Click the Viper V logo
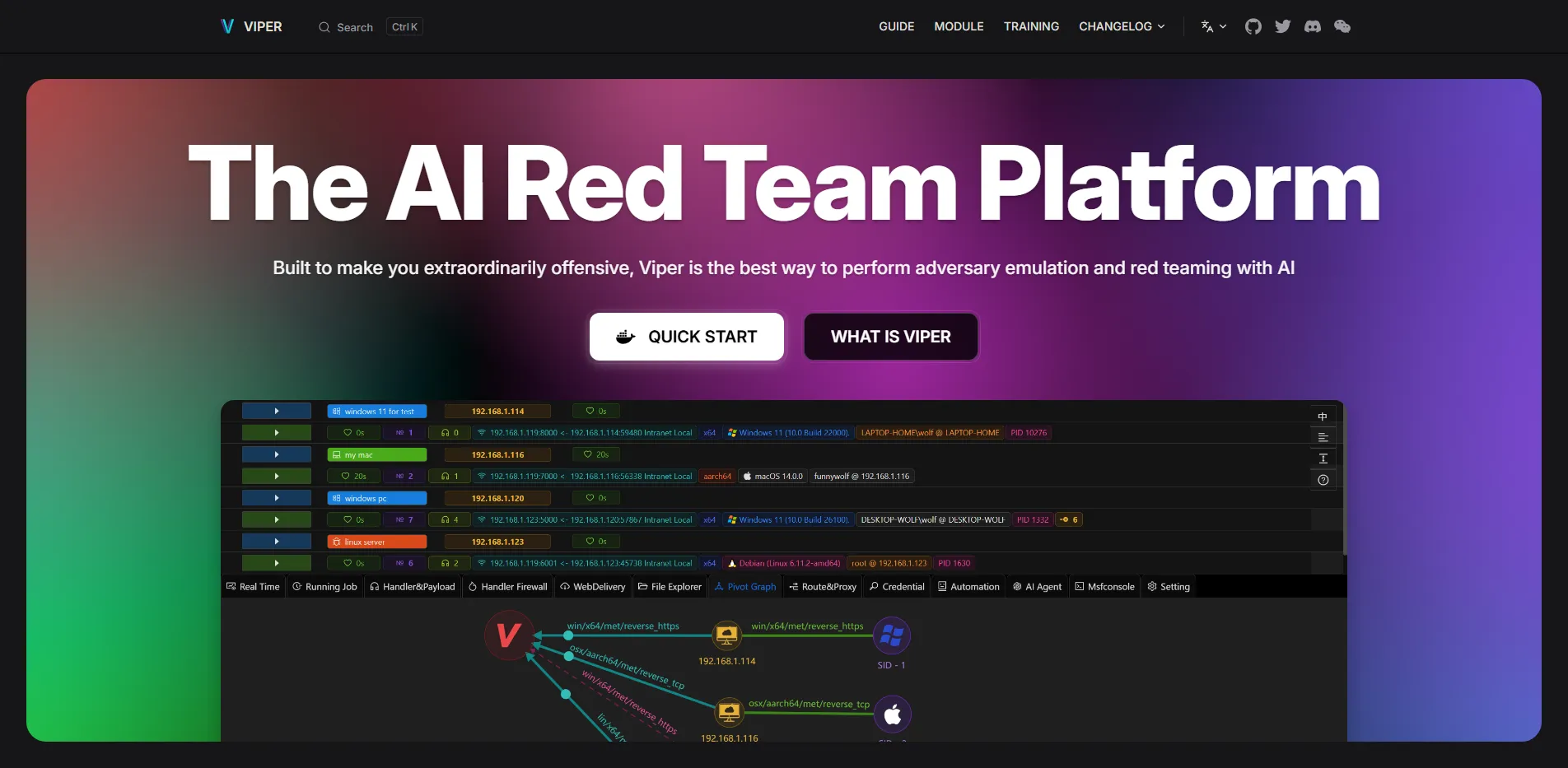Image resolution: width=1568 pixels, height=768 pixels. [228, 26]
